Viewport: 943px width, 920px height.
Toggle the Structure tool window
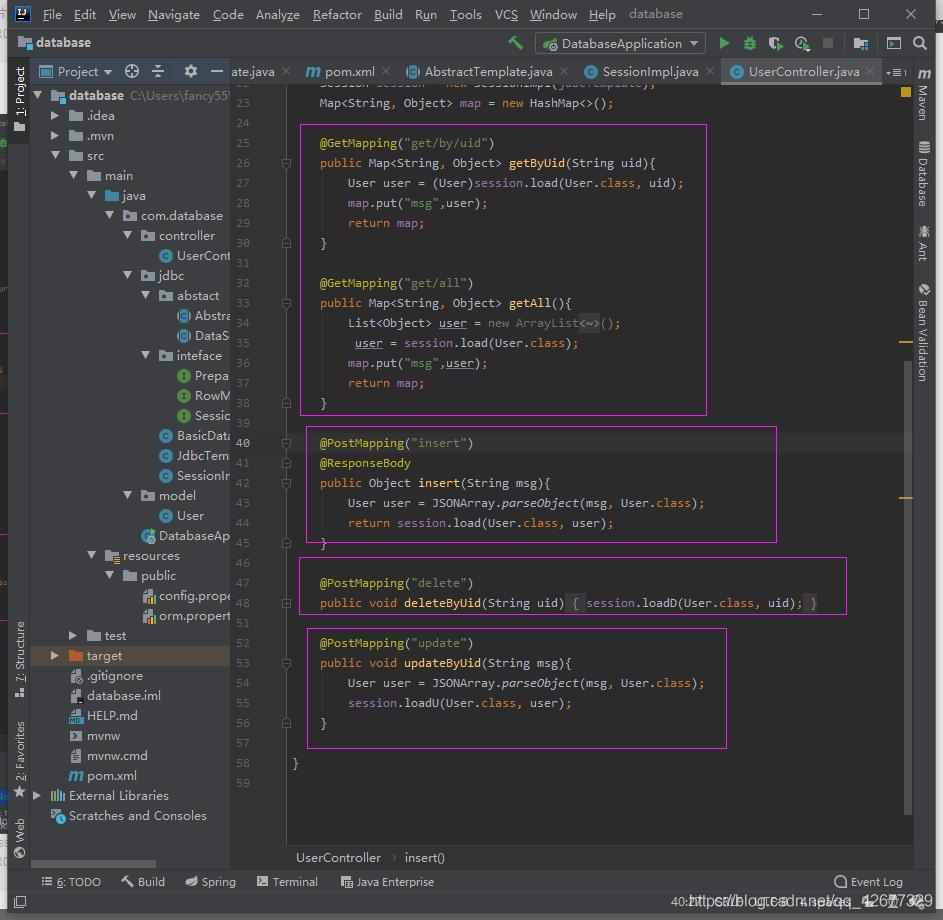[19, 646]
